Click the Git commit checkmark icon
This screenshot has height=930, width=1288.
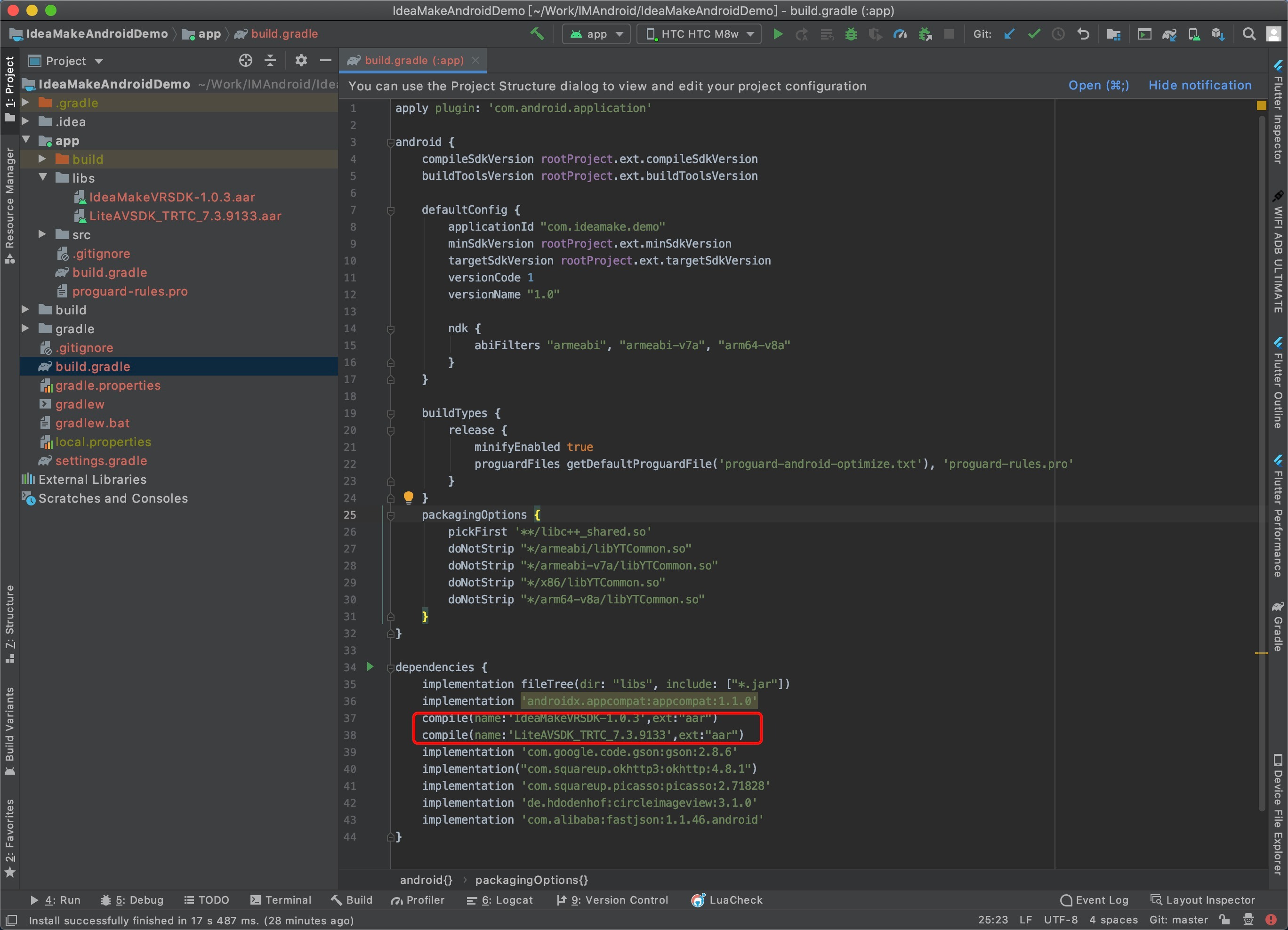click(x=1034, y=34)
